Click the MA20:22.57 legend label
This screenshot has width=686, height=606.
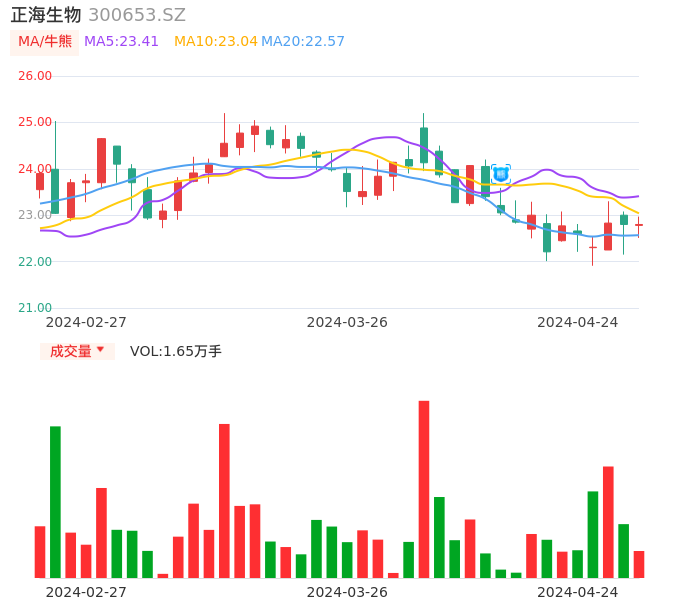(x=303, y=42)
